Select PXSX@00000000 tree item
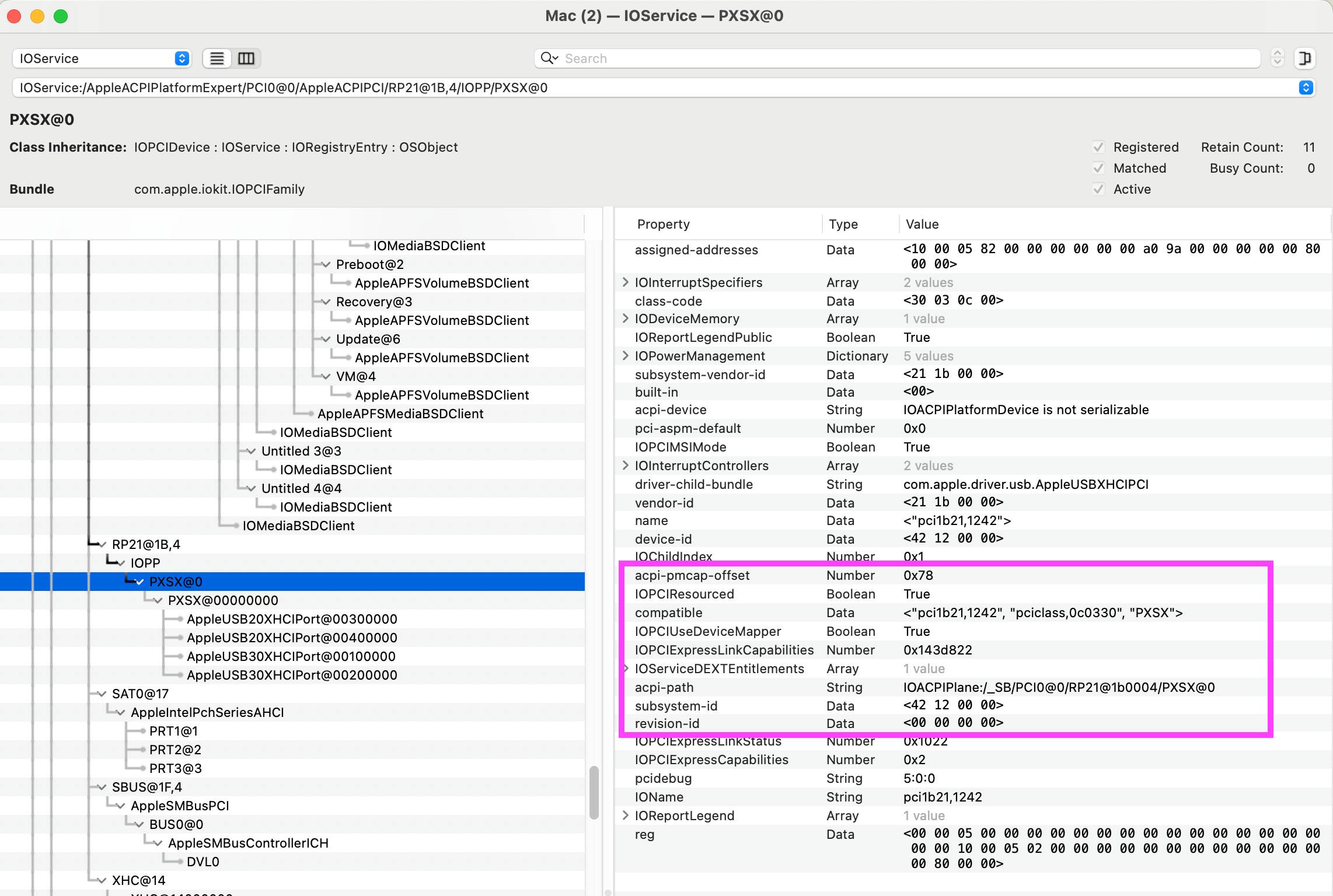Screen dimensions: 1333x896 click(x=223, y=600)
